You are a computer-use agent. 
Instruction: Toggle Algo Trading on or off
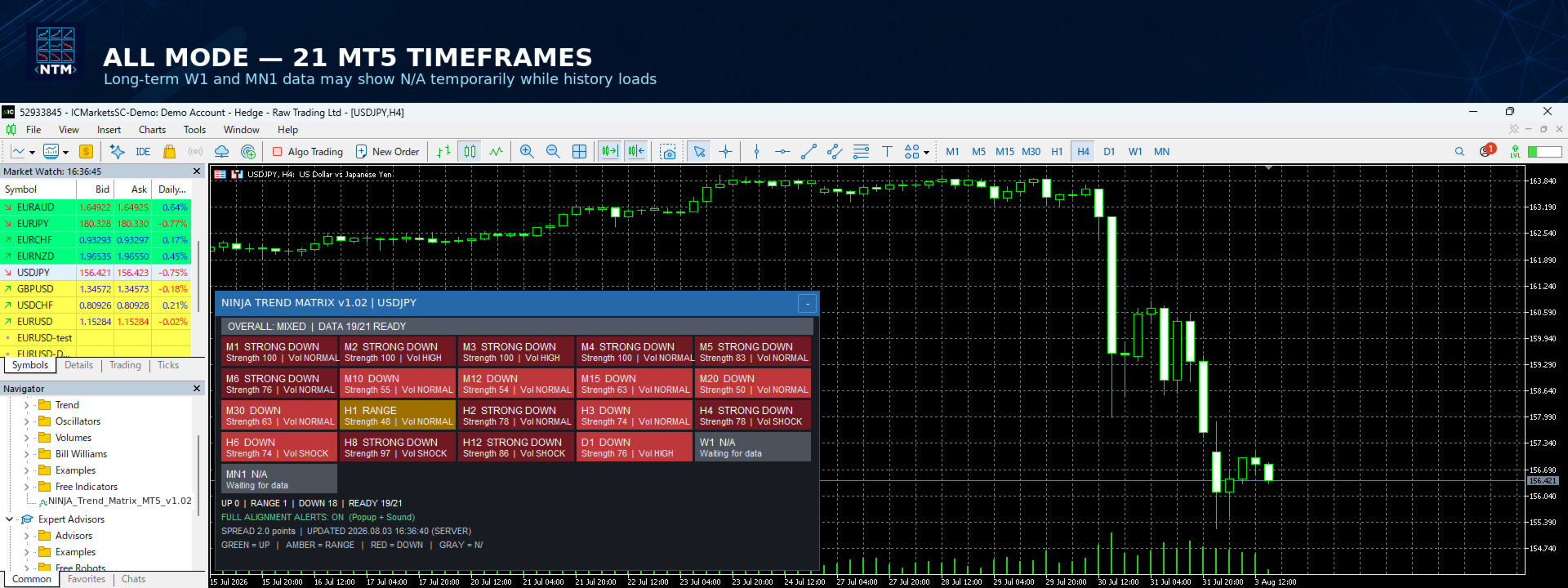(x=307, y=151)
